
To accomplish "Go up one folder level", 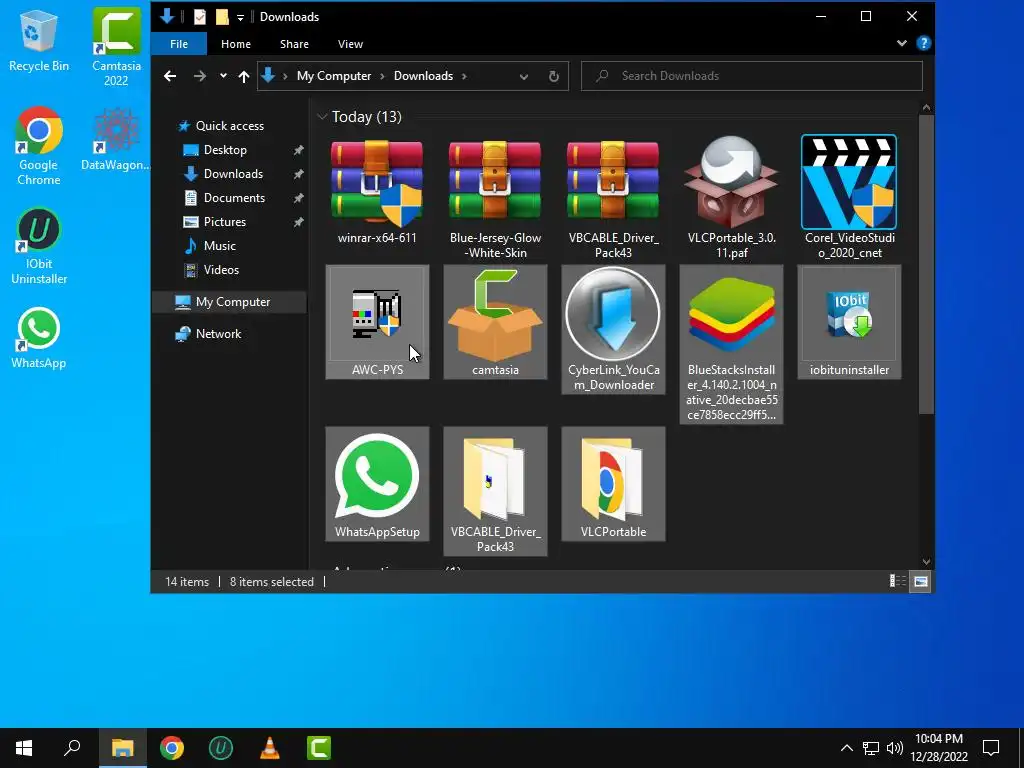I will coord(244,76).
